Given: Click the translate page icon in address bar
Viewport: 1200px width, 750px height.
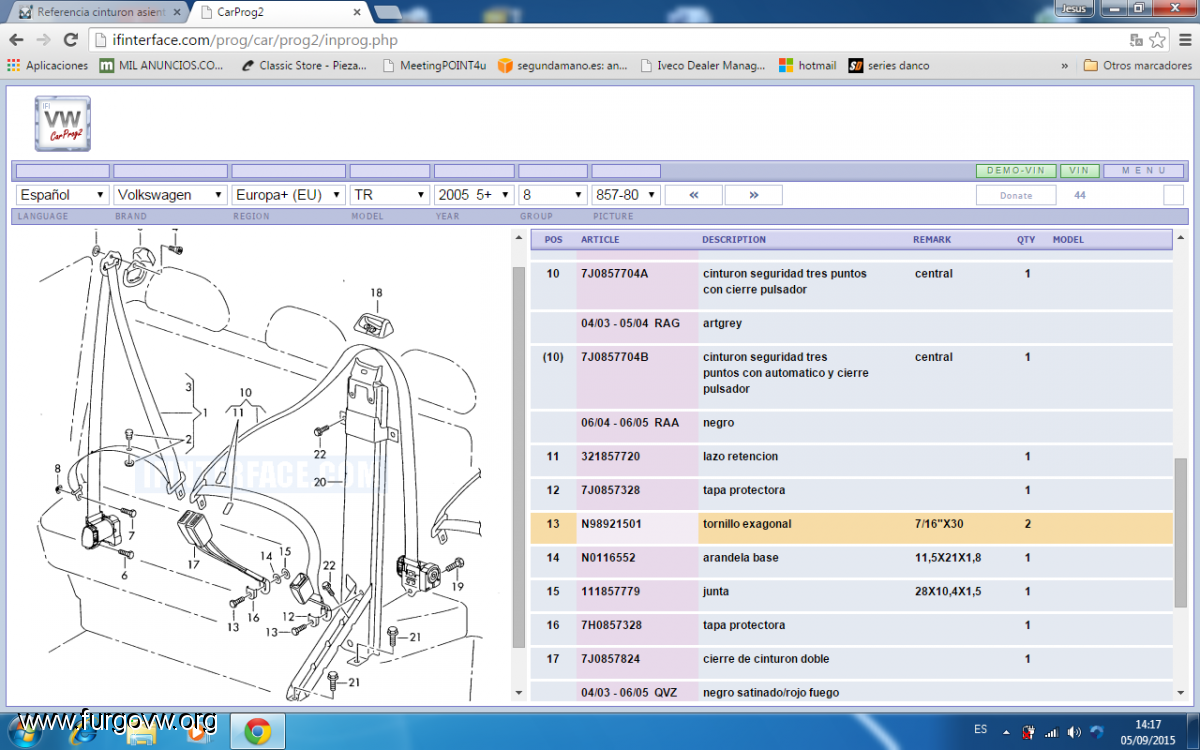Looking at the screenshot, I should [x=1136, y=40].
